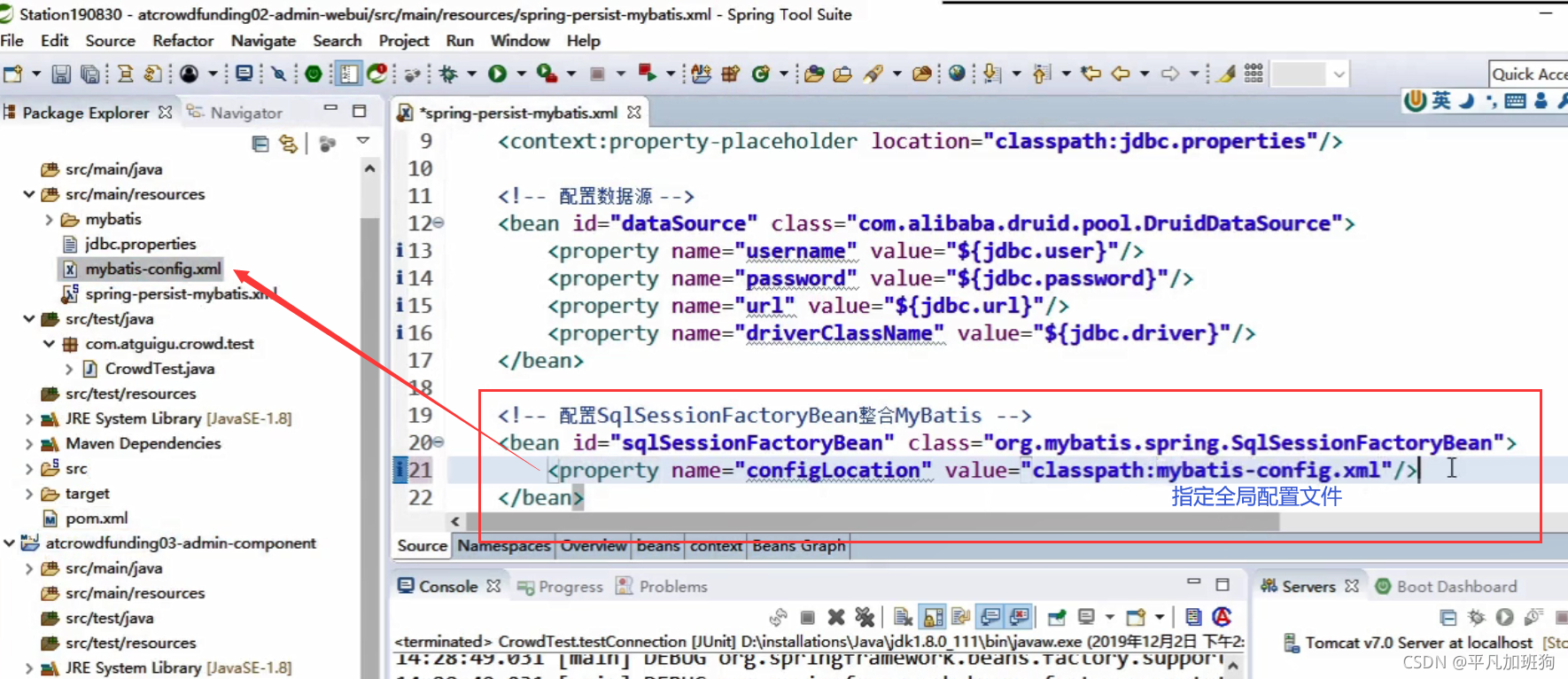Click the Quick Access input field
The image size is (1568, 679).
pos(1528,74)
